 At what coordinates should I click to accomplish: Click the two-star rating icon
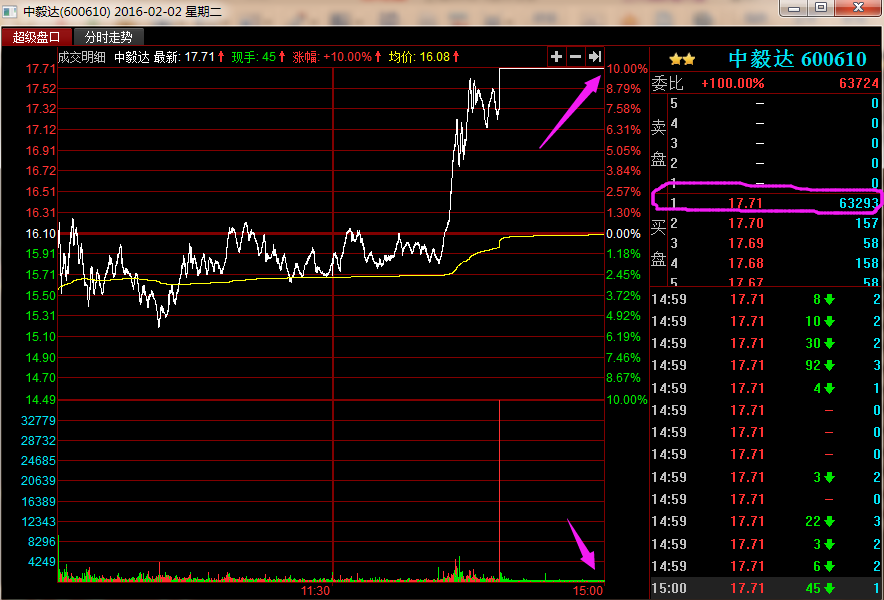click(x=682, y=60)
